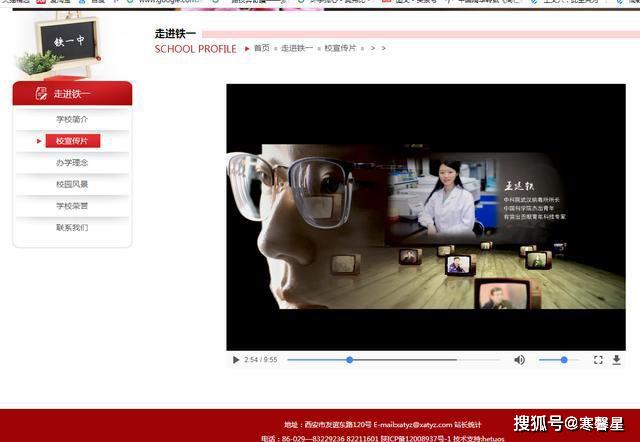Click the 铁一中 blackboard logo
The image size is (640, 442).
(68, 41)
